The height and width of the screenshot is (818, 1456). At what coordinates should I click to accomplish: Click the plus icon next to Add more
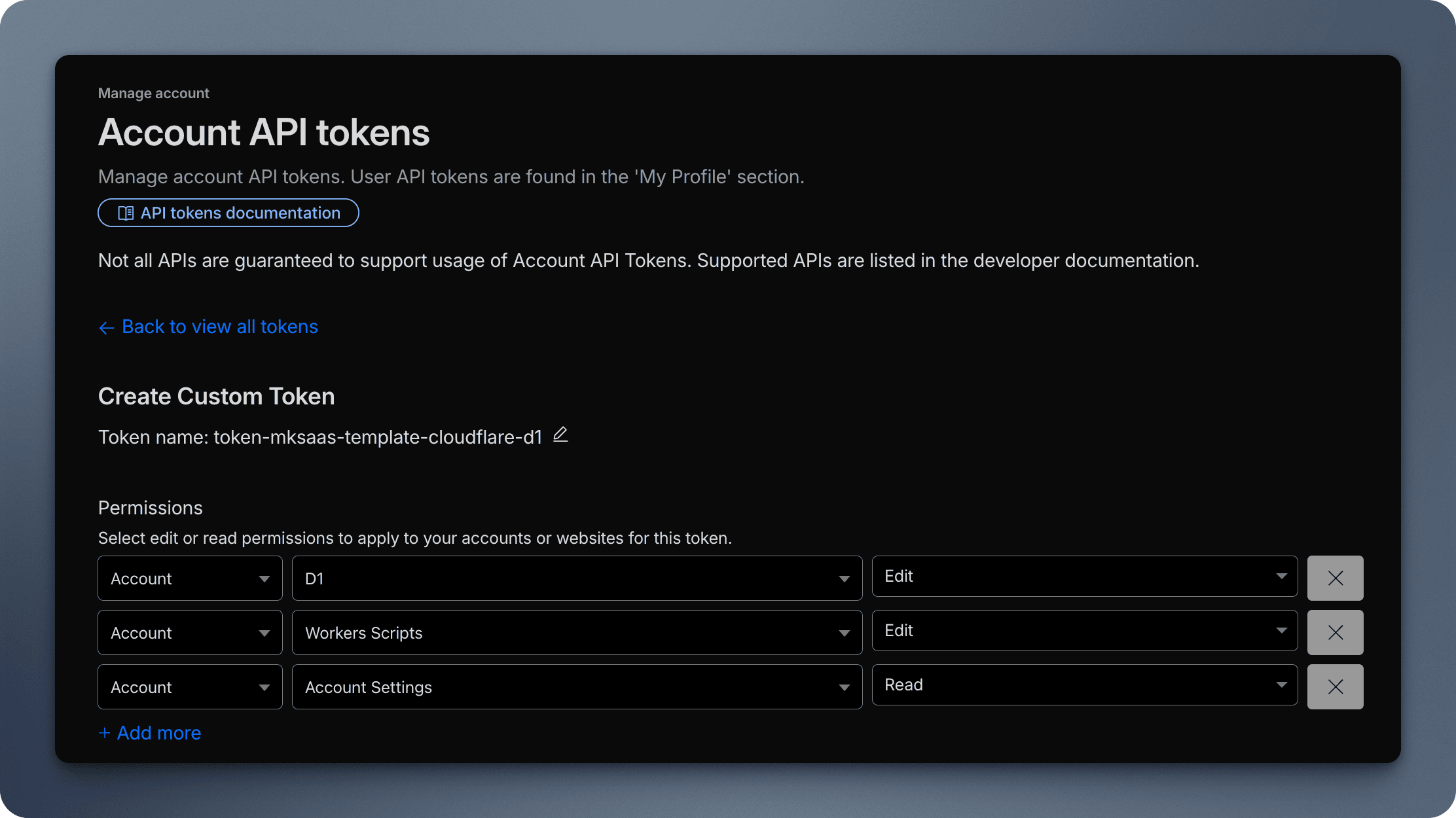click(x=104, y=733)
